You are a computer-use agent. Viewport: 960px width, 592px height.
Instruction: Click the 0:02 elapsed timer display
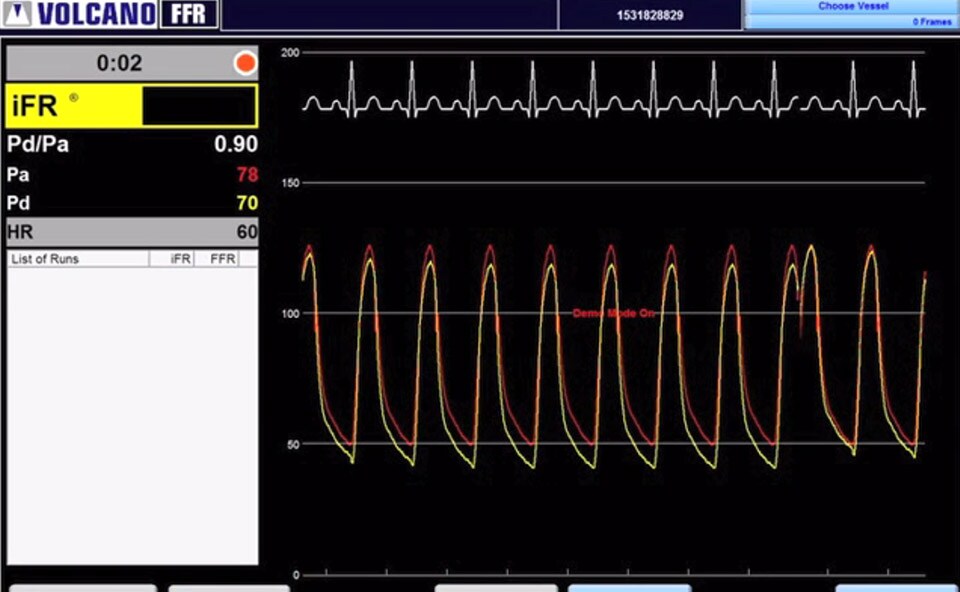point(120,62)
